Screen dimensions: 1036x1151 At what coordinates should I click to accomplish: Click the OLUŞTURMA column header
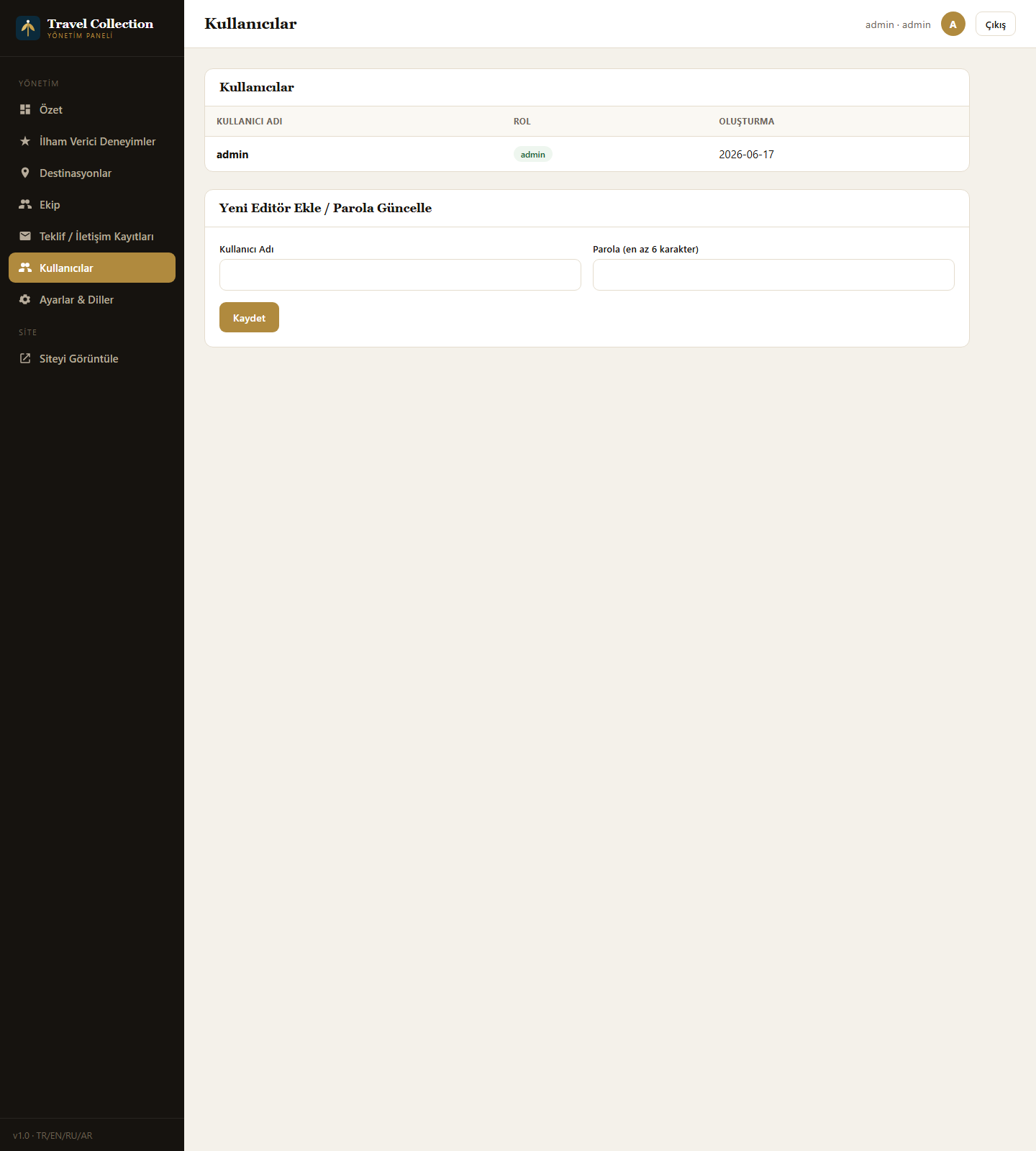tap(747, 121)
